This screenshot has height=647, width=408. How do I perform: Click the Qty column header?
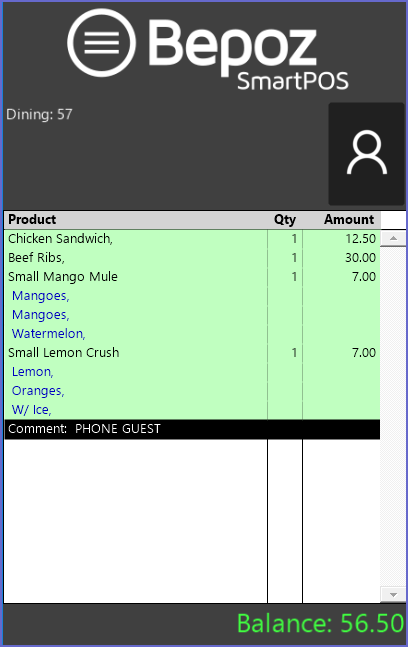(285, 220)
